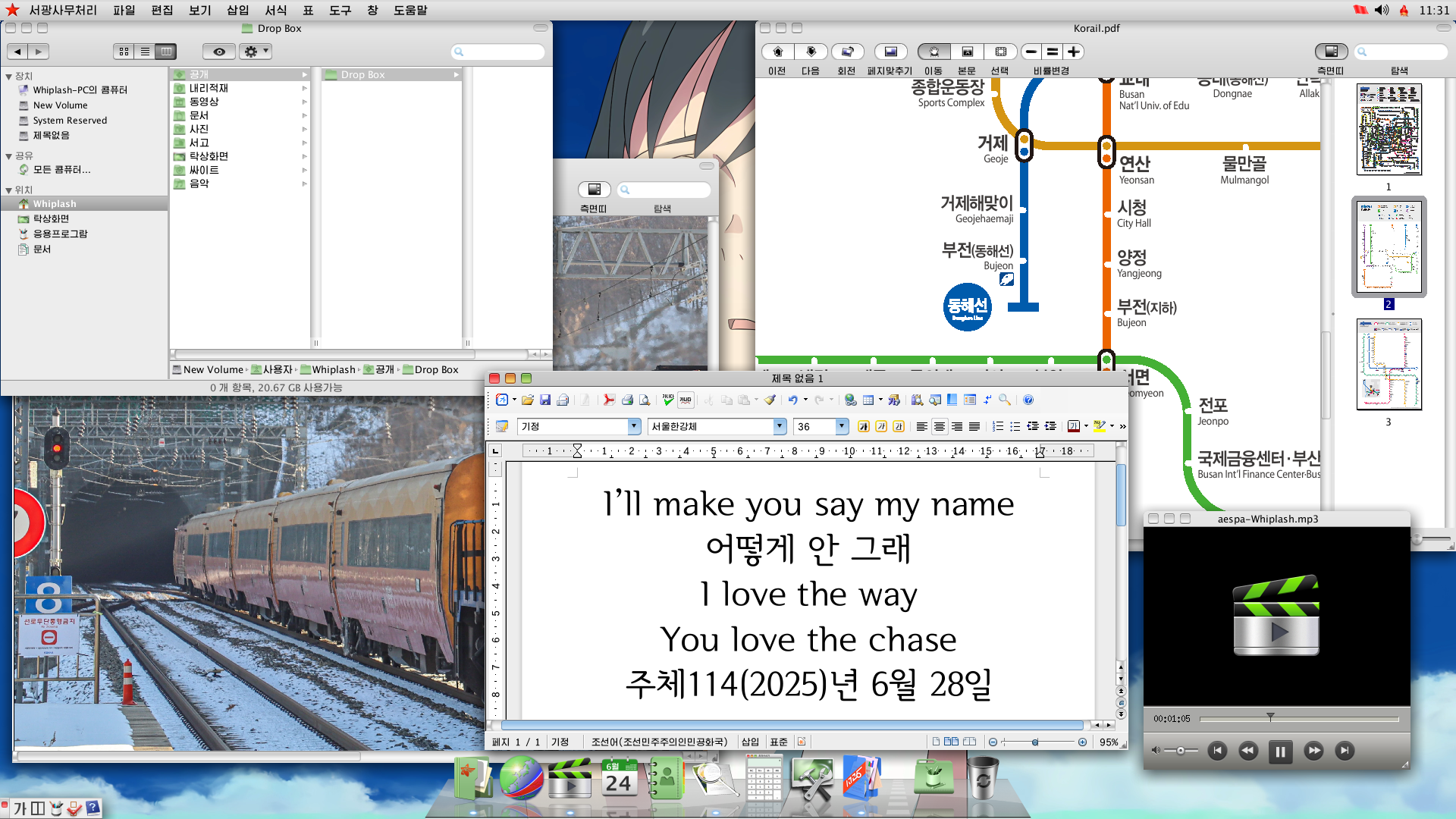Select page 3 thumbnail in Korail.pdf
This screenshot has height=819, width=1456.
[1389, 365]
